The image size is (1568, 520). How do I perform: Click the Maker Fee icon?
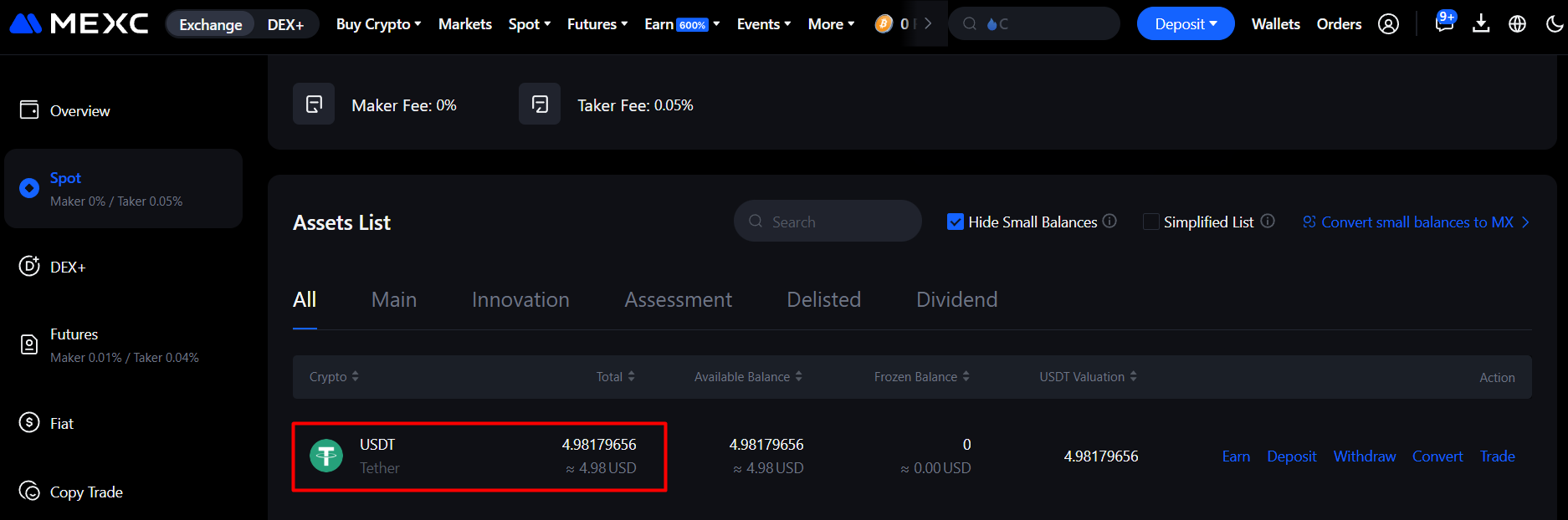(314, 104)
